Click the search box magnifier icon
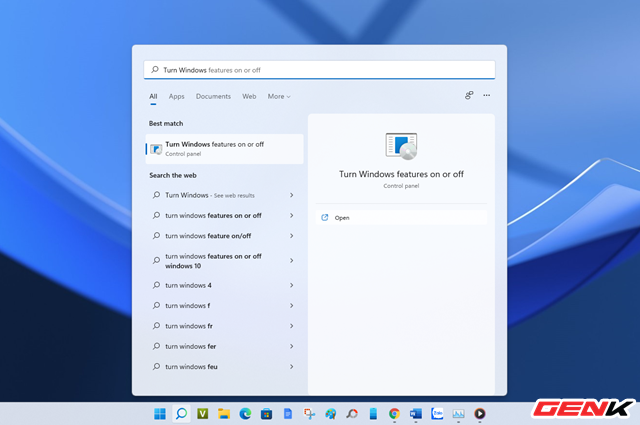The height and width of the screenshot is (425, 640). tap(155, 70)
